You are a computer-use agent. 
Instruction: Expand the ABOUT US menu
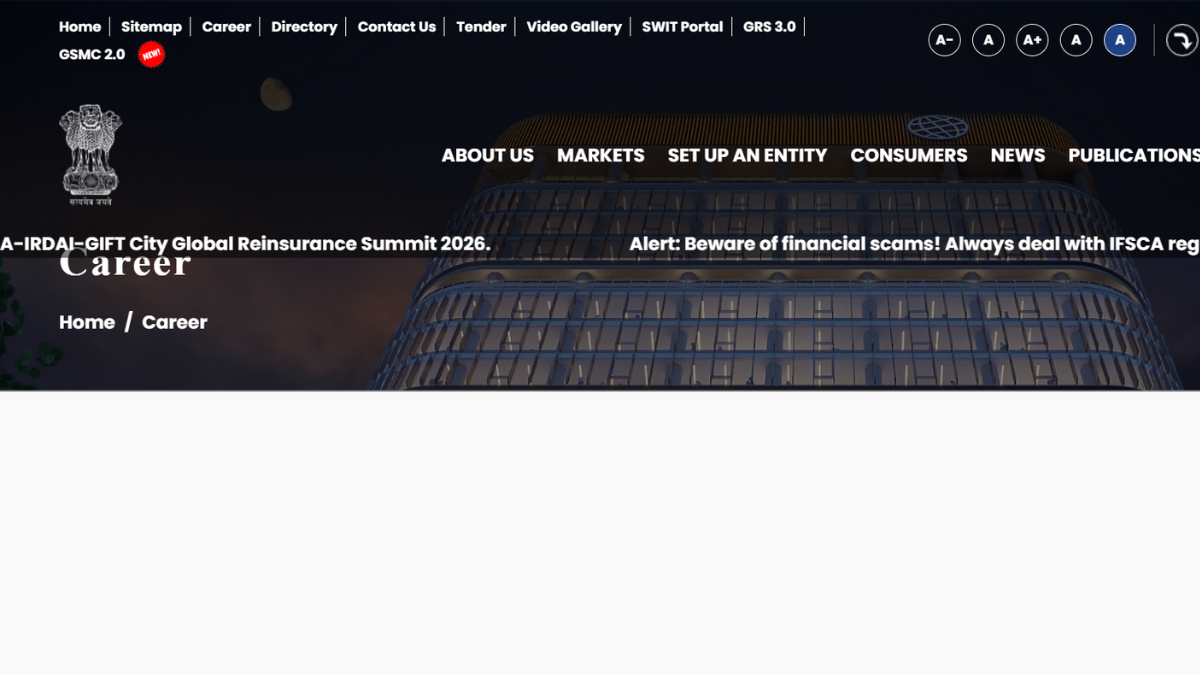coord(487,155)
